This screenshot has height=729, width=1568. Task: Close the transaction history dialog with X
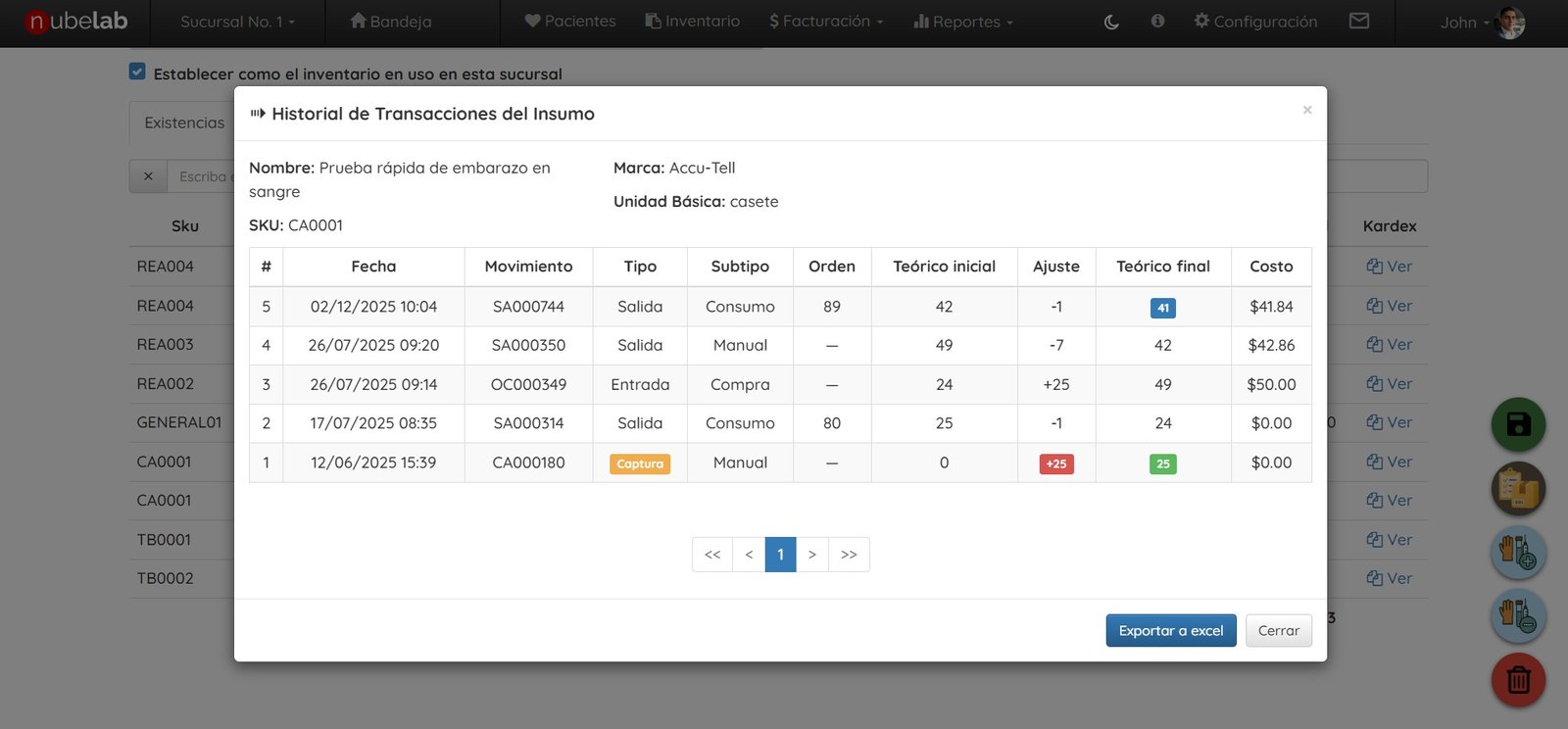(1306, 110)
